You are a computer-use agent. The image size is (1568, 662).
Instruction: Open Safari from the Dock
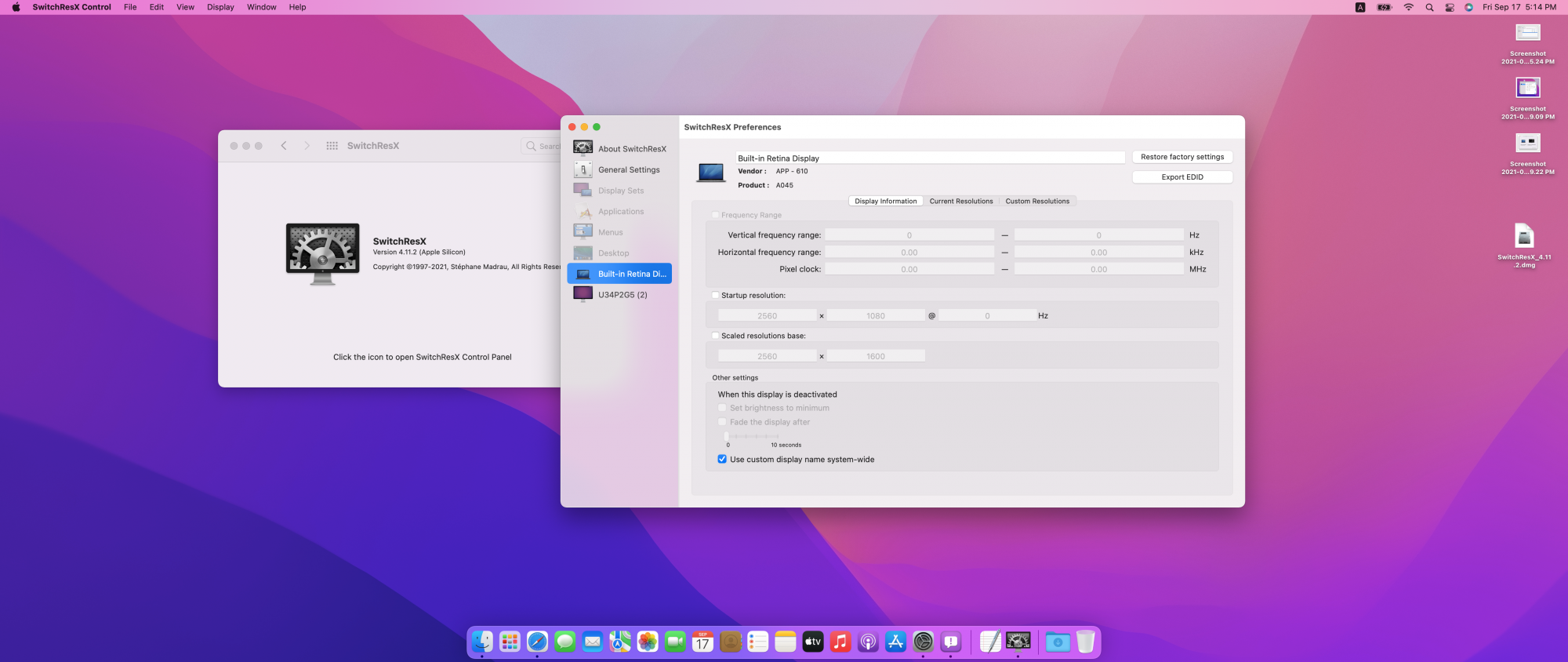pos(537,642)
